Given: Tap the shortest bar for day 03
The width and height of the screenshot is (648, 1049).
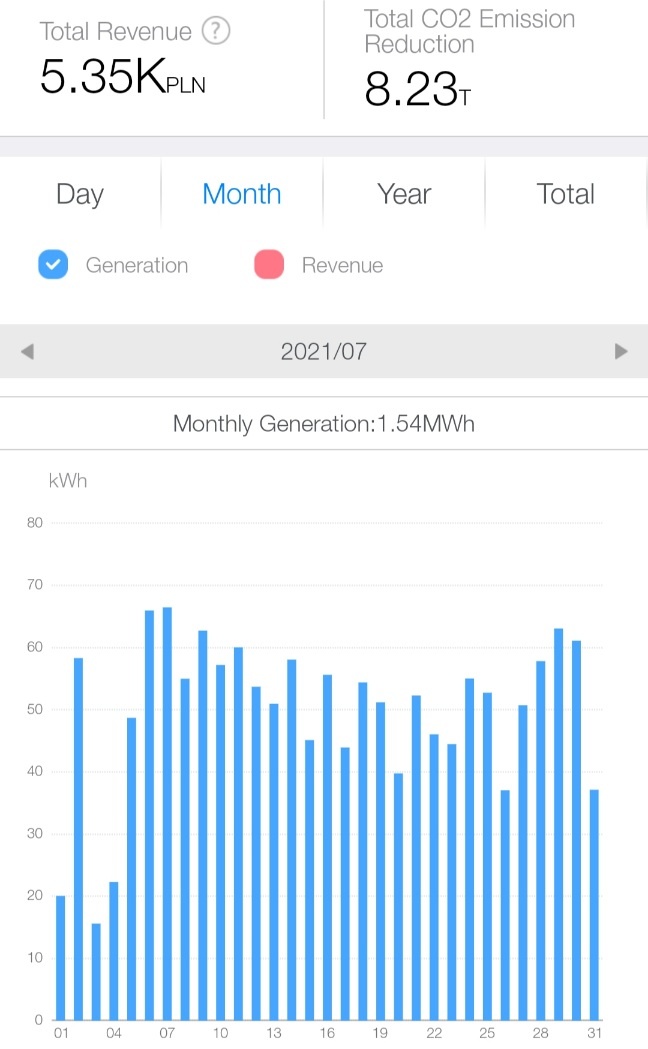Looking at the screenshot, I should tap(96, 971).
